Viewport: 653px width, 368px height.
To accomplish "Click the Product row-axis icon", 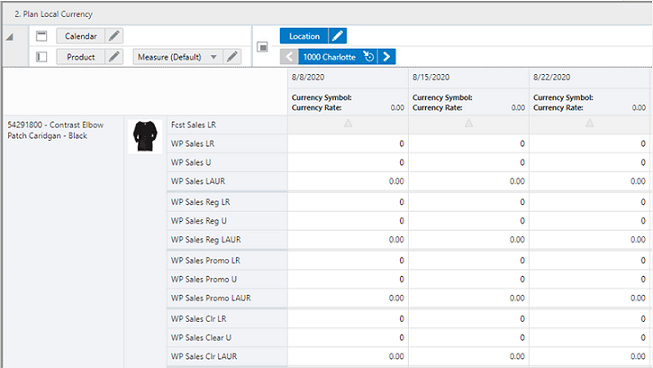I will (41, 57).
